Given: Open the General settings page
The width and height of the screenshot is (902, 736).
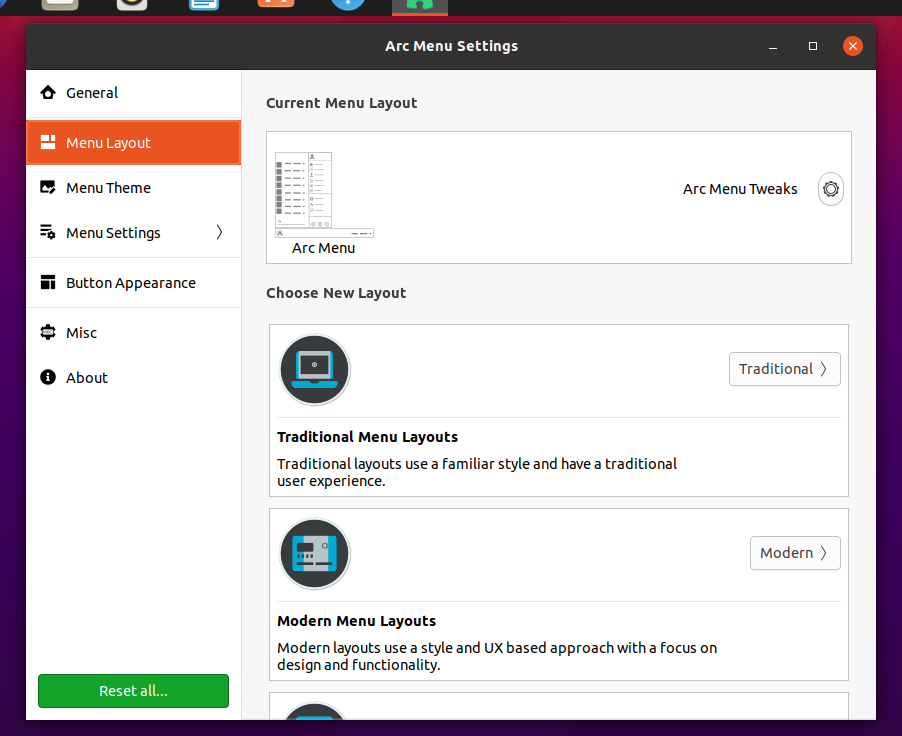Looking at the screenshot, I should pos(133,93).
